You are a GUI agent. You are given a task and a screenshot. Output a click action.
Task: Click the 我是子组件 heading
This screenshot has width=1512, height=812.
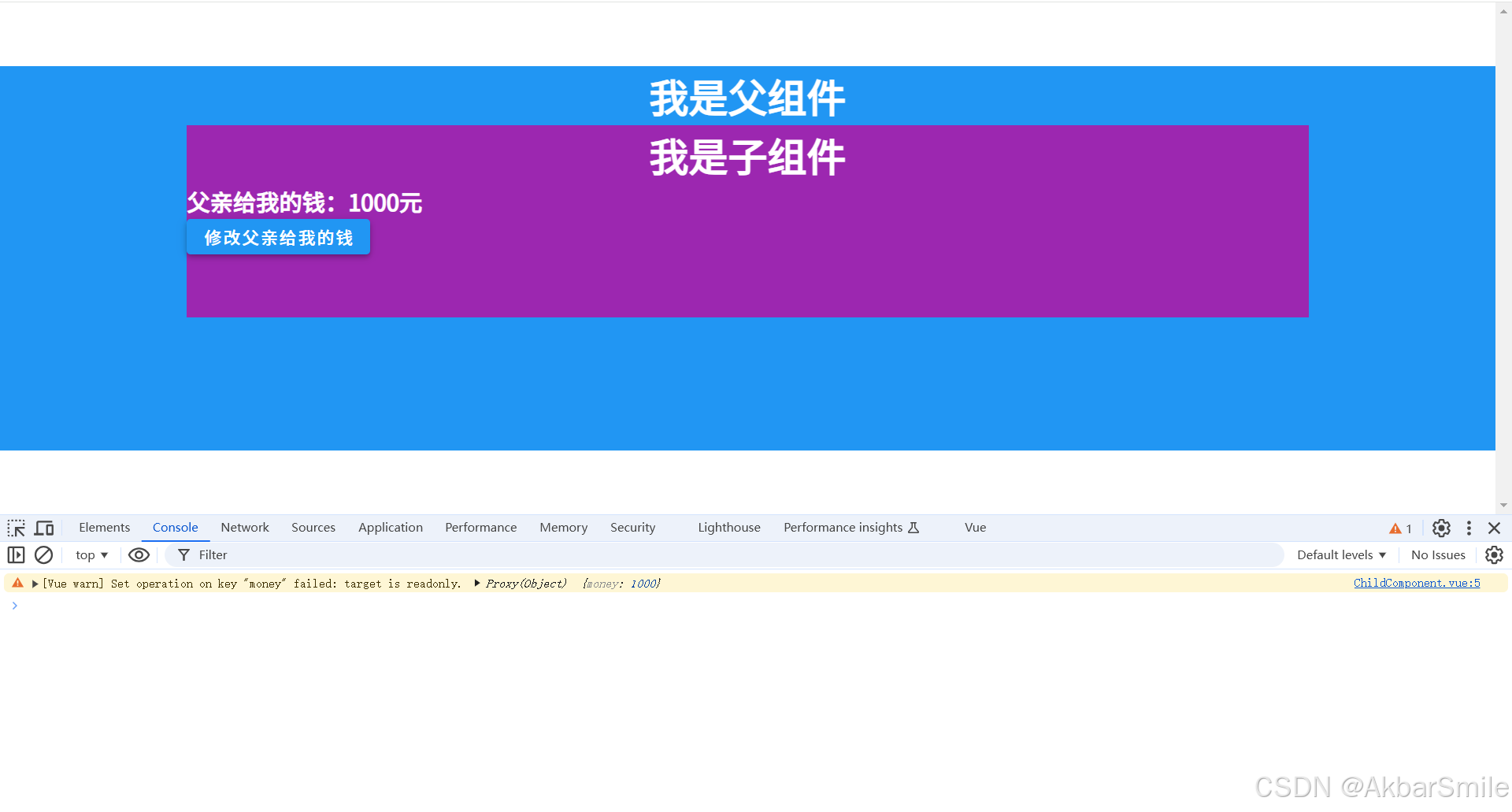[x=747, y=157]
